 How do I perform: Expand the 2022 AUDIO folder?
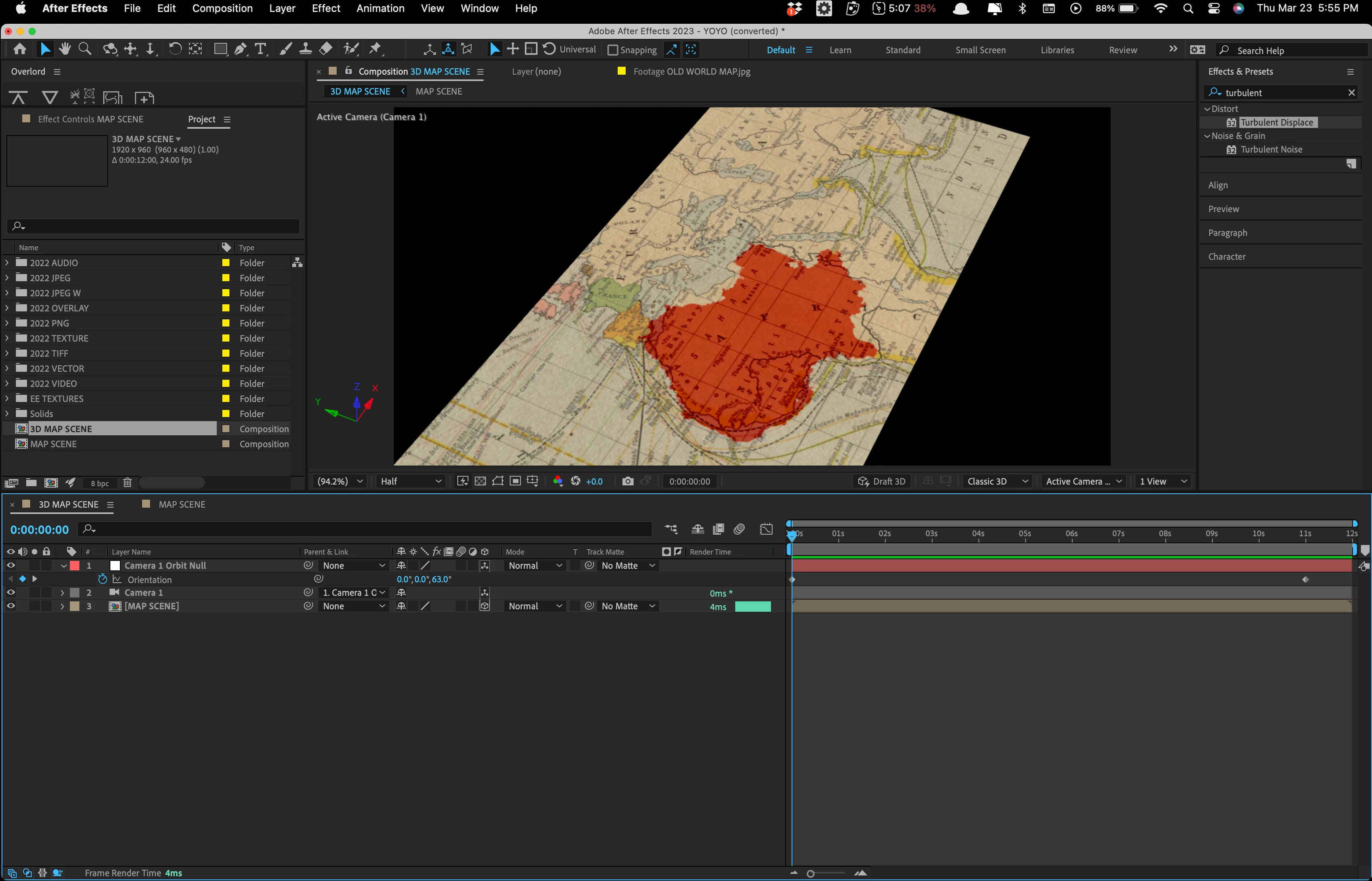[7, 263]
